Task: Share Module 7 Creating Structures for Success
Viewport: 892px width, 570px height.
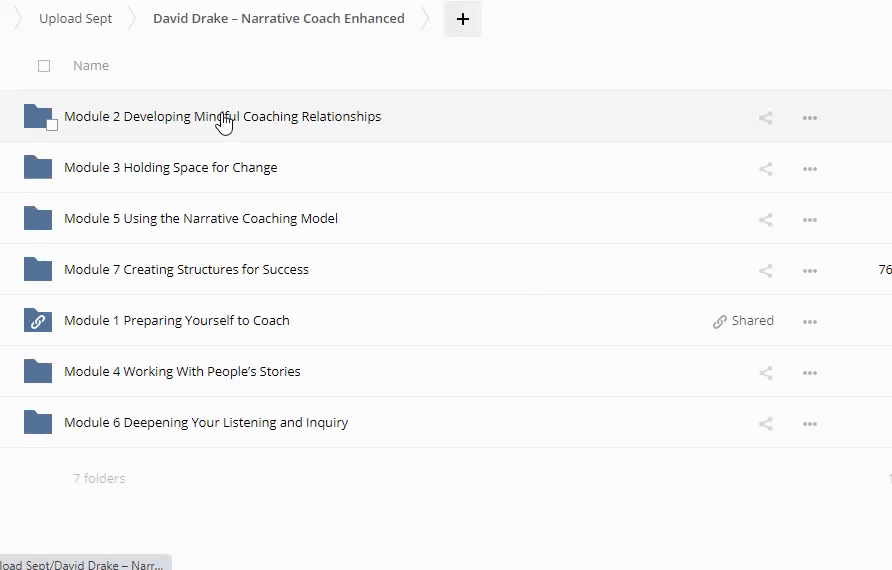Action: [x=765, y=271]
